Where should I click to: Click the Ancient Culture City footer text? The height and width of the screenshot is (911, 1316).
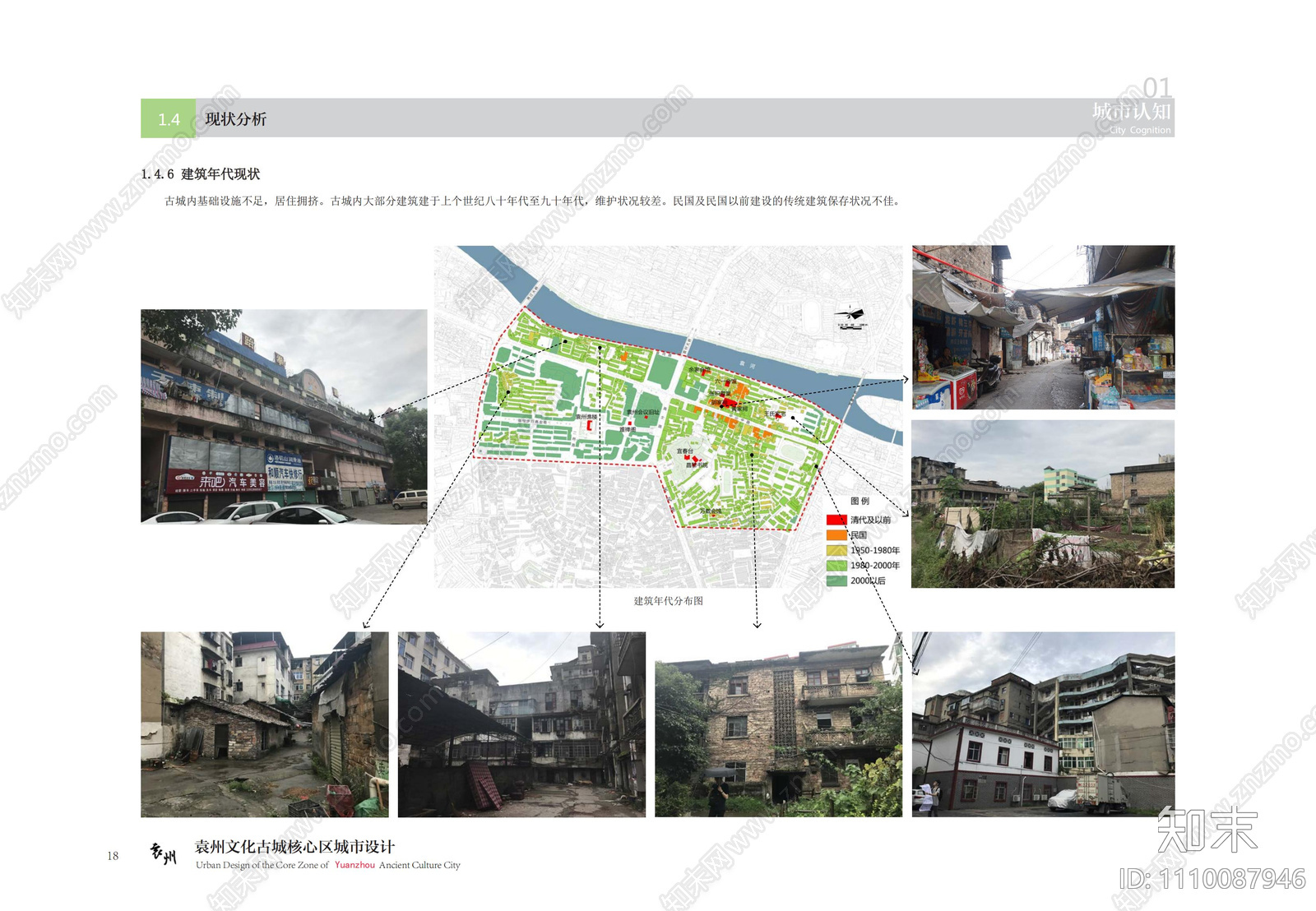pos(419,865)
